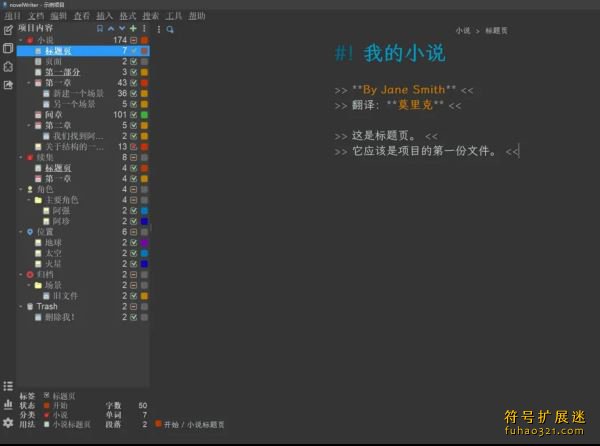600x446 pixels.
Task: Toggle active checkmark on 第一部分 row
Action: coord(134,72)
